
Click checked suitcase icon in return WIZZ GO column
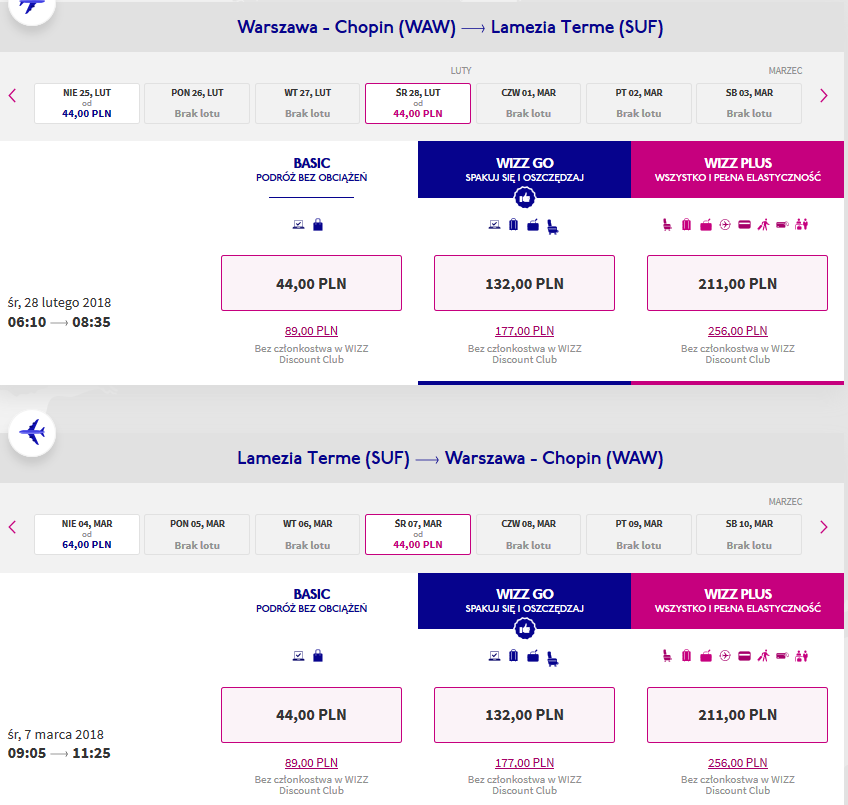pyautogui.click(x=514, y=656)
